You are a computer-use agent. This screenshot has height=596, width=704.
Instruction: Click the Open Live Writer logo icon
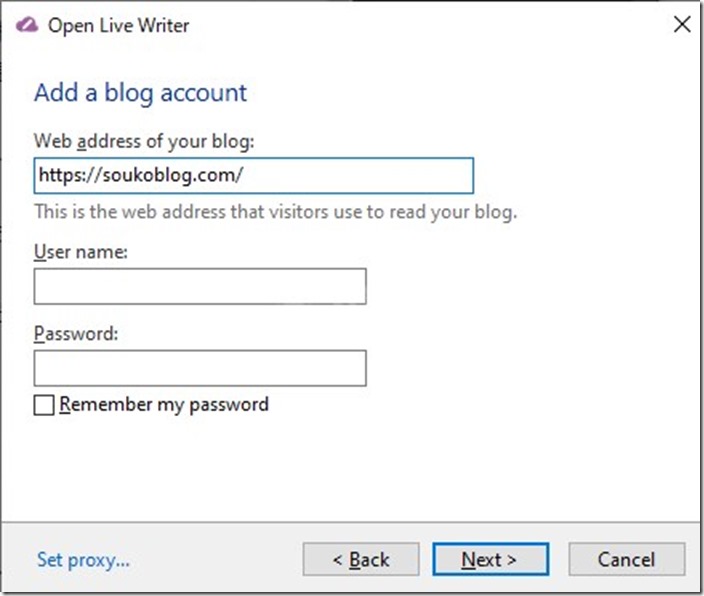click(x=27, y=25)
